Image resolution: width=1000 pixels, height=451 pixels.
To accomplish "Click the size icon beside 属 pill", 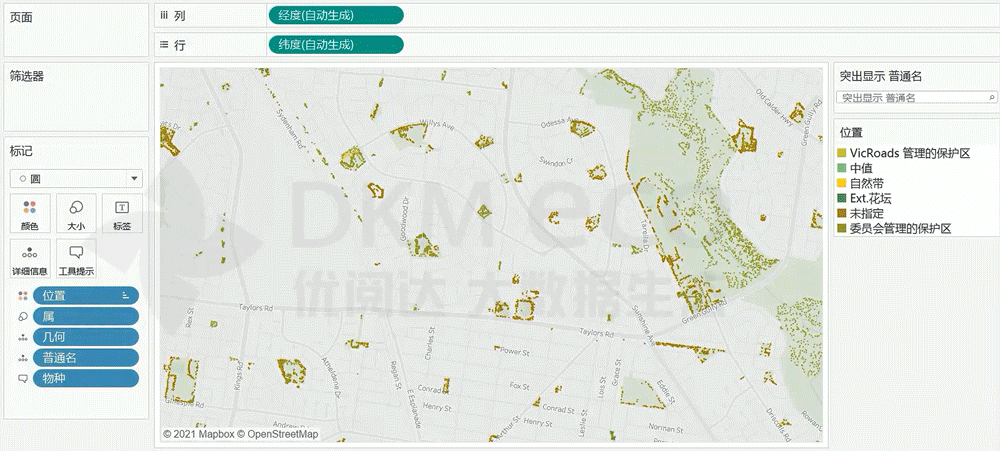I will [x=22, y=316].
